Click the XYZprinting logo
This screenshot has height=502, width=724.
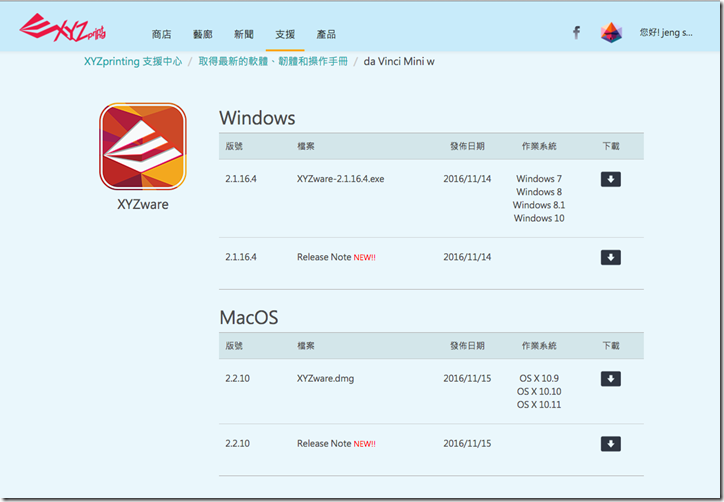63,28
